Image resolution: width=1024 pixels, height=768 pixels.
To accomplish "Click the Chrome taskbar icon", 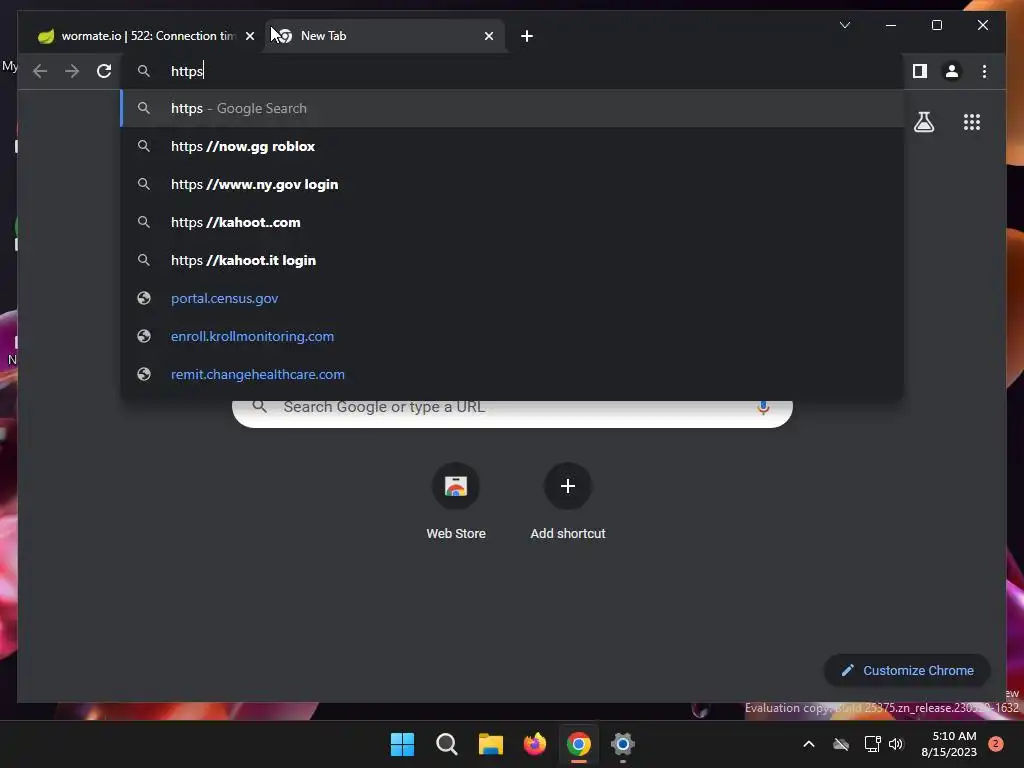I will tap(579, 744).
